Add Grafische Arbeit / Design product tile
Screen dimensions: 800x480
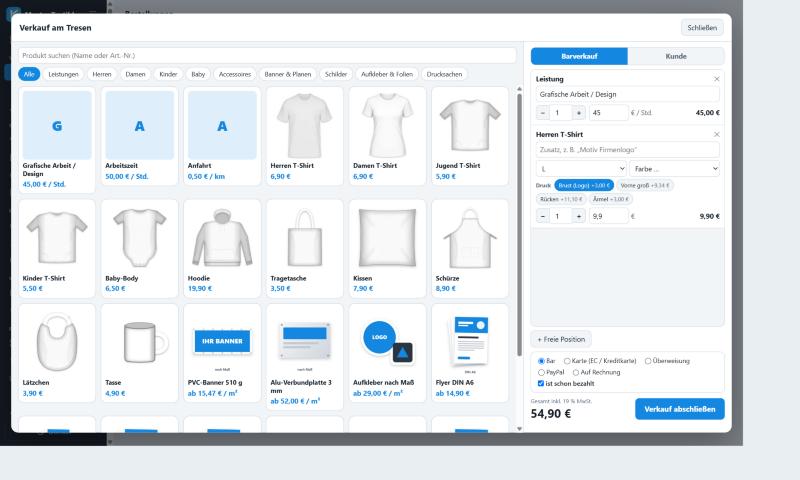click(x=57, y=140)
